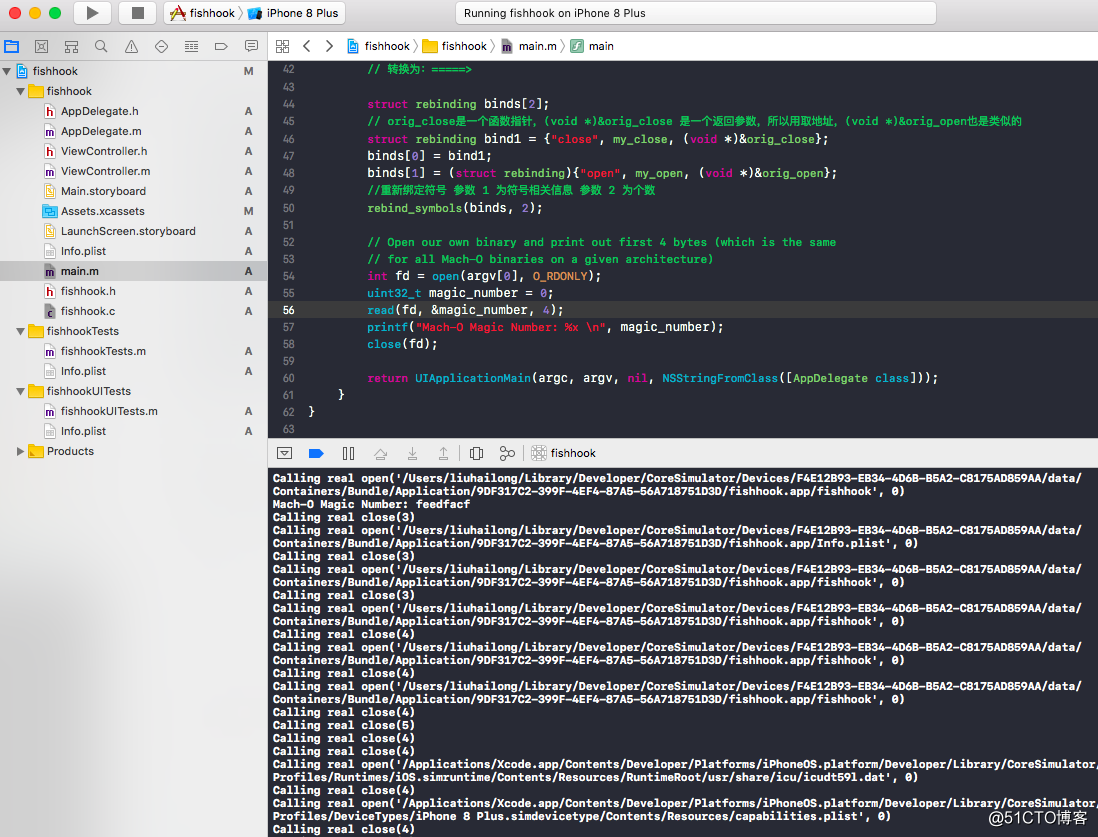The width and height of the screenshot is (1098, 837).
Task: Choose the iPhone 8 Plus destination
Action: click(293, 13)
